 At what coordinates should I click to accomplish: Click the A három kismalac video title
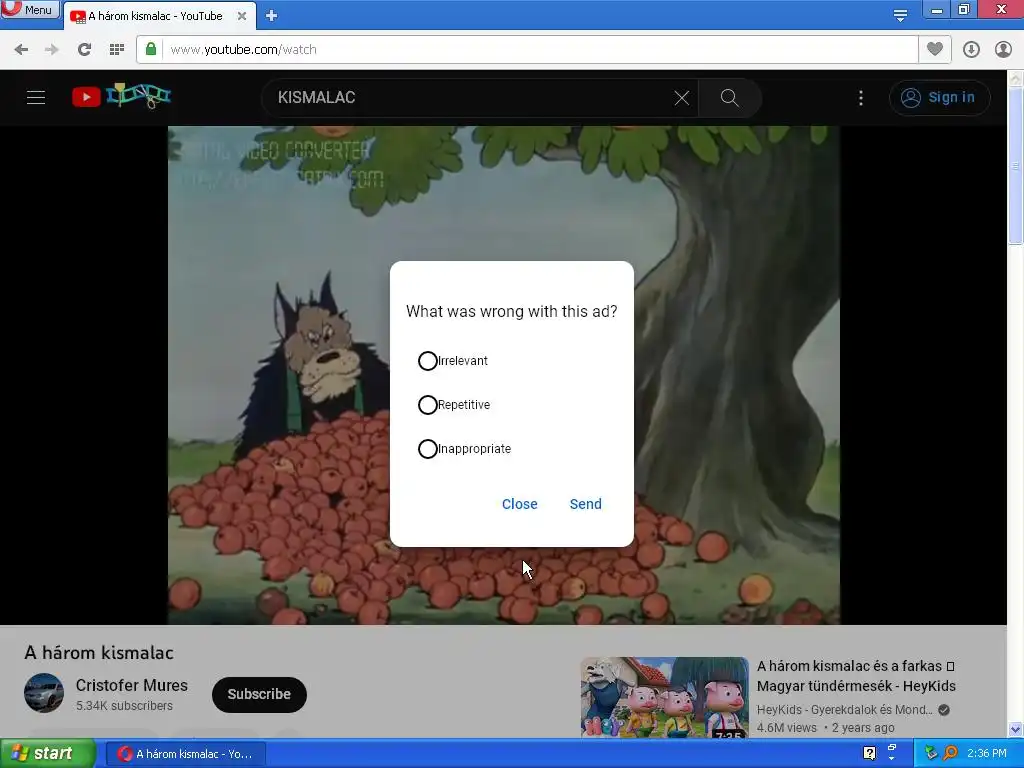tap(99, 653)
